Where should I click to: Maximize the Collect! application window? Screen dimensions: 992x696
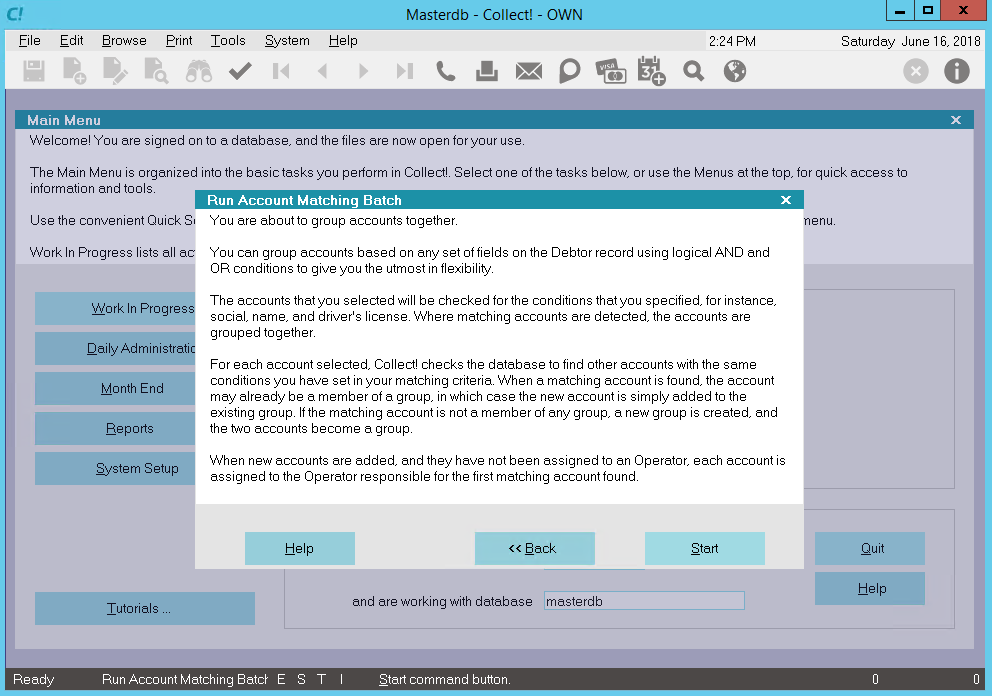click(x=927, y=11)
